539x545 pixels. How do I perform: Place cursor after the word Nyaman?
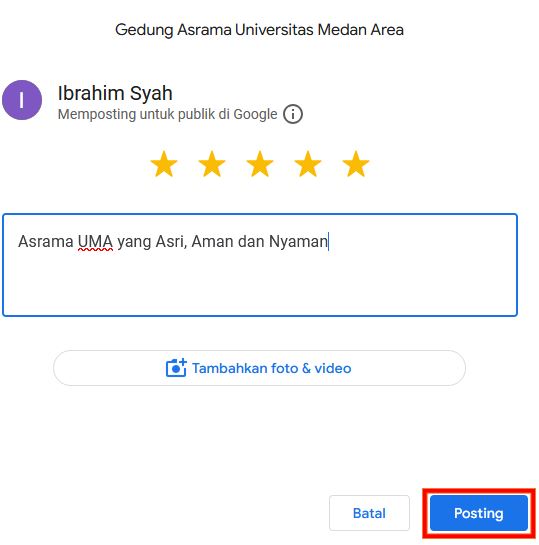coord(328,242)
